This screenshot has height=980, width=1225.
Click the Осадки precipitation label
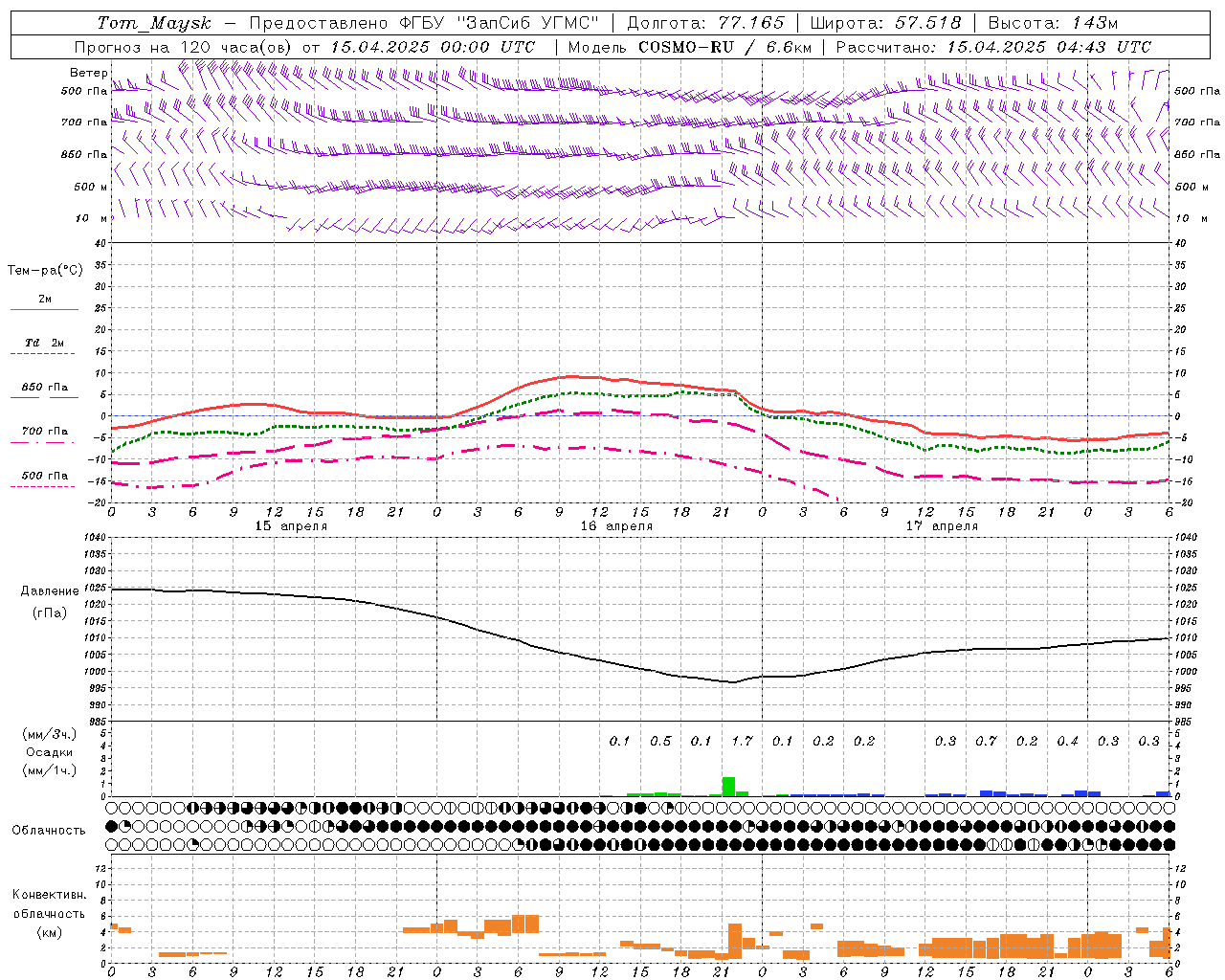50,752
